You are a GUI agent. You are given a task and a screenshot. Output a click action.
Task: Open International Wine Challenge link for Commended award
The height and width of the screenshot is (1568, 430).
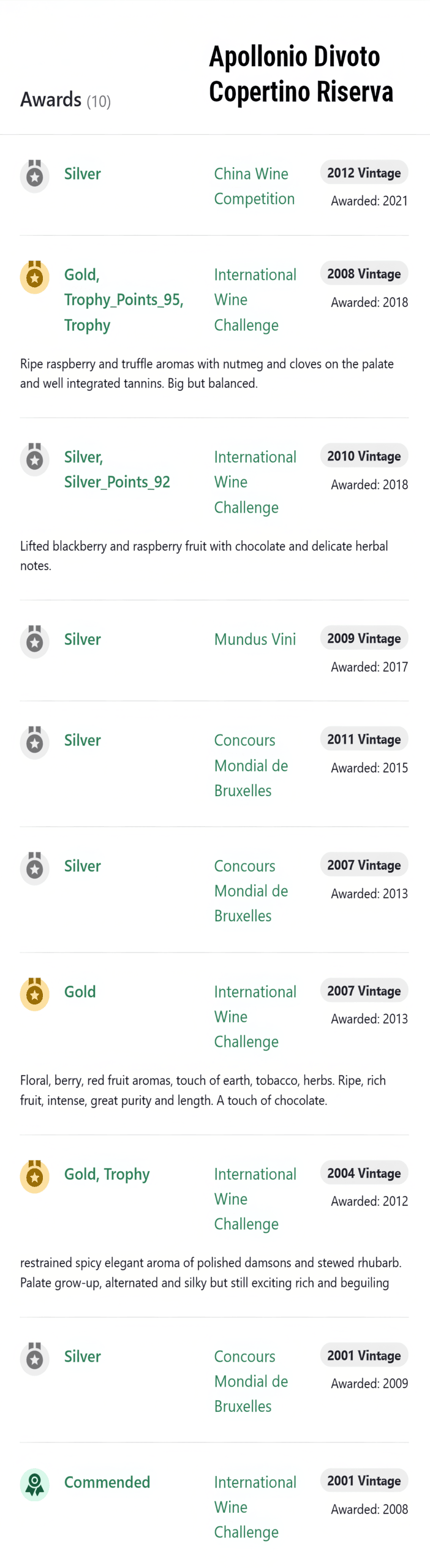(x=255, y=1507)
